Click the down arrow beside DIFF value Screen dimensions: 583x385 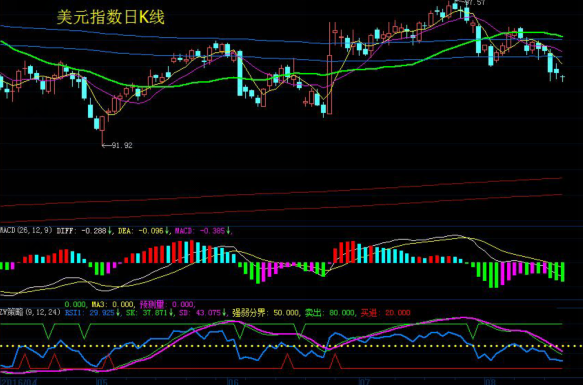[x=110, y=231]
